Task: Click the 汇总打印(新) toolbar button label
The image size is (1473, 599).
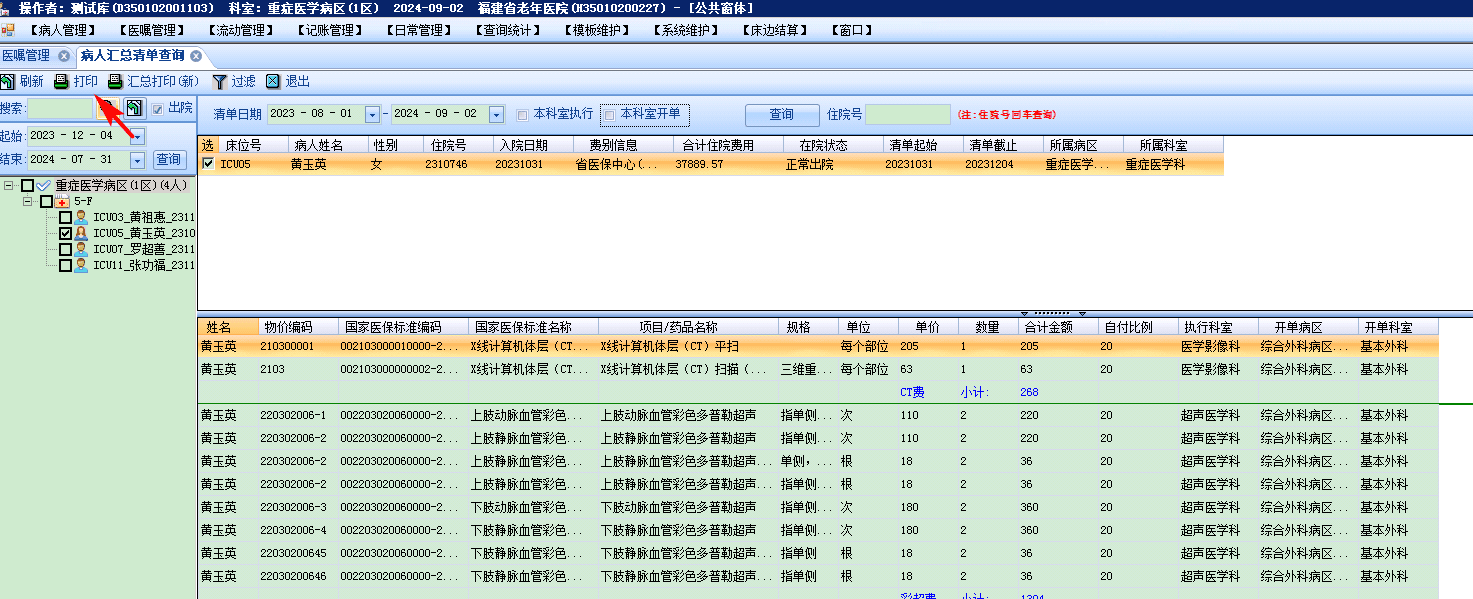Action: [163, 82]
